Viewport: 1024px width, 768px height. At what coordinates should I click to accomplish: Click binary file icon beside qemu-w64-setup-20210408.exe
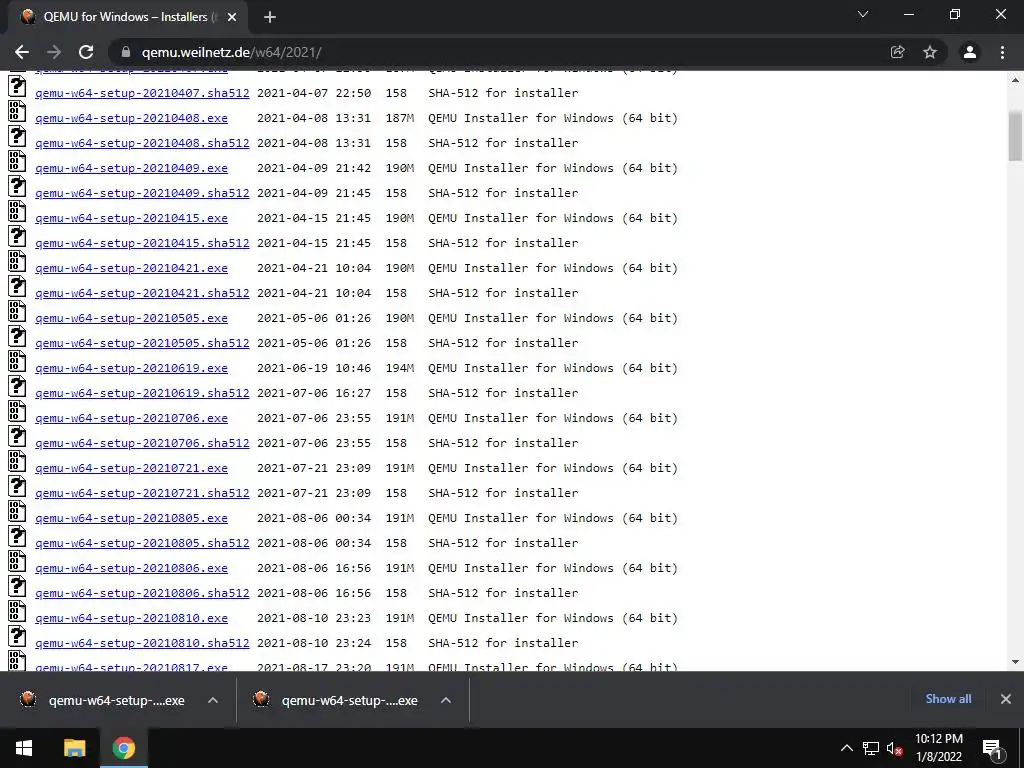click(x=17, y=111)
